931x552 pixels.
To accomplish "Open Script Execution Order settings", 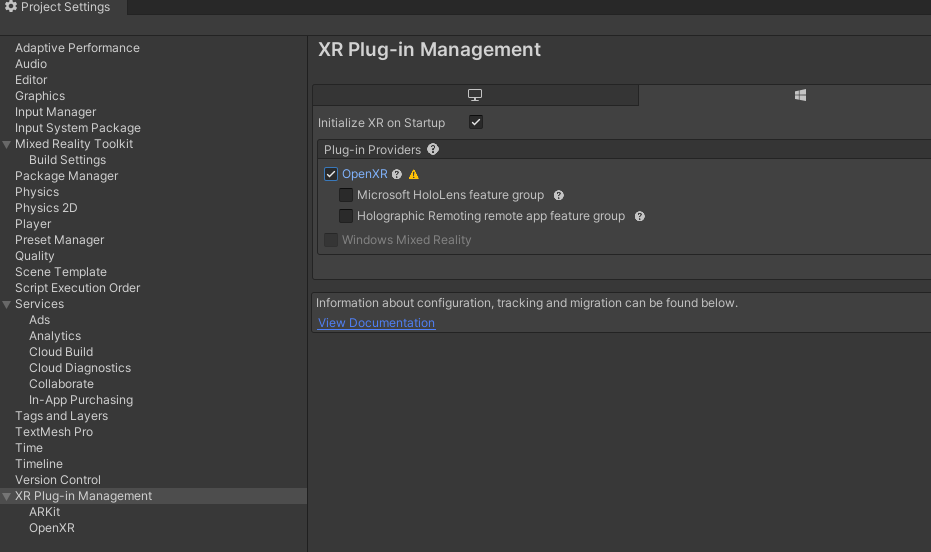I will 77,288.
